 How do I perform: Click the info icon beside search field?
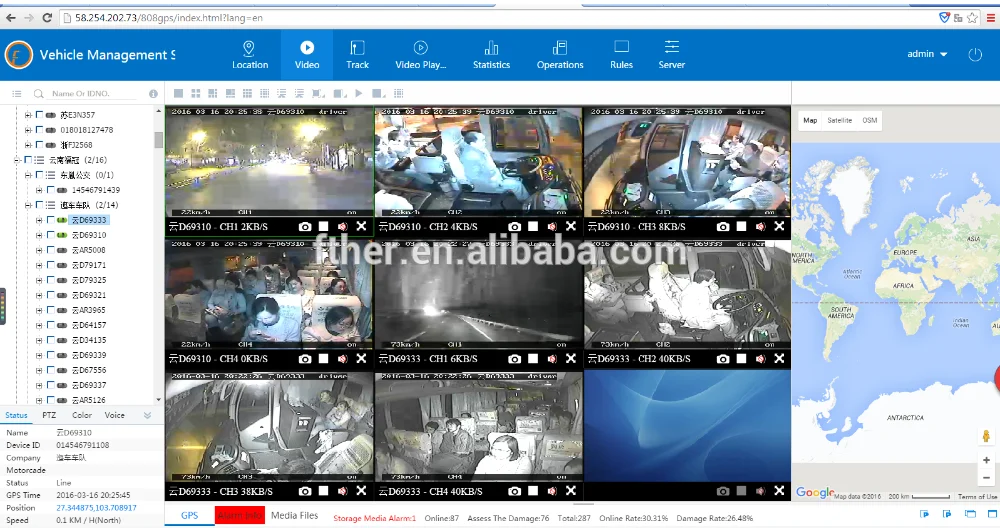tap(153, 94)
